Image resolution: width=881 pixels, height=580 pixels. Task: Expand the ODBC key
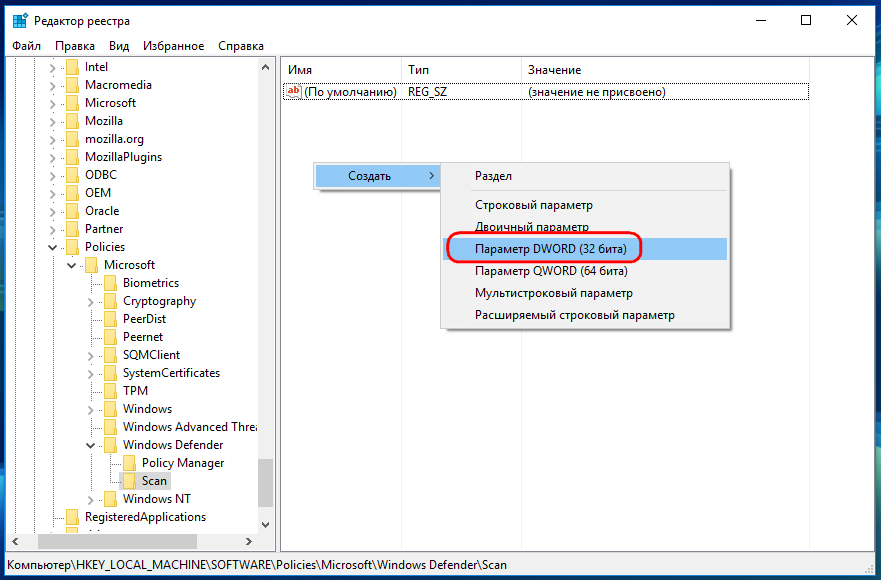point(52,176)
